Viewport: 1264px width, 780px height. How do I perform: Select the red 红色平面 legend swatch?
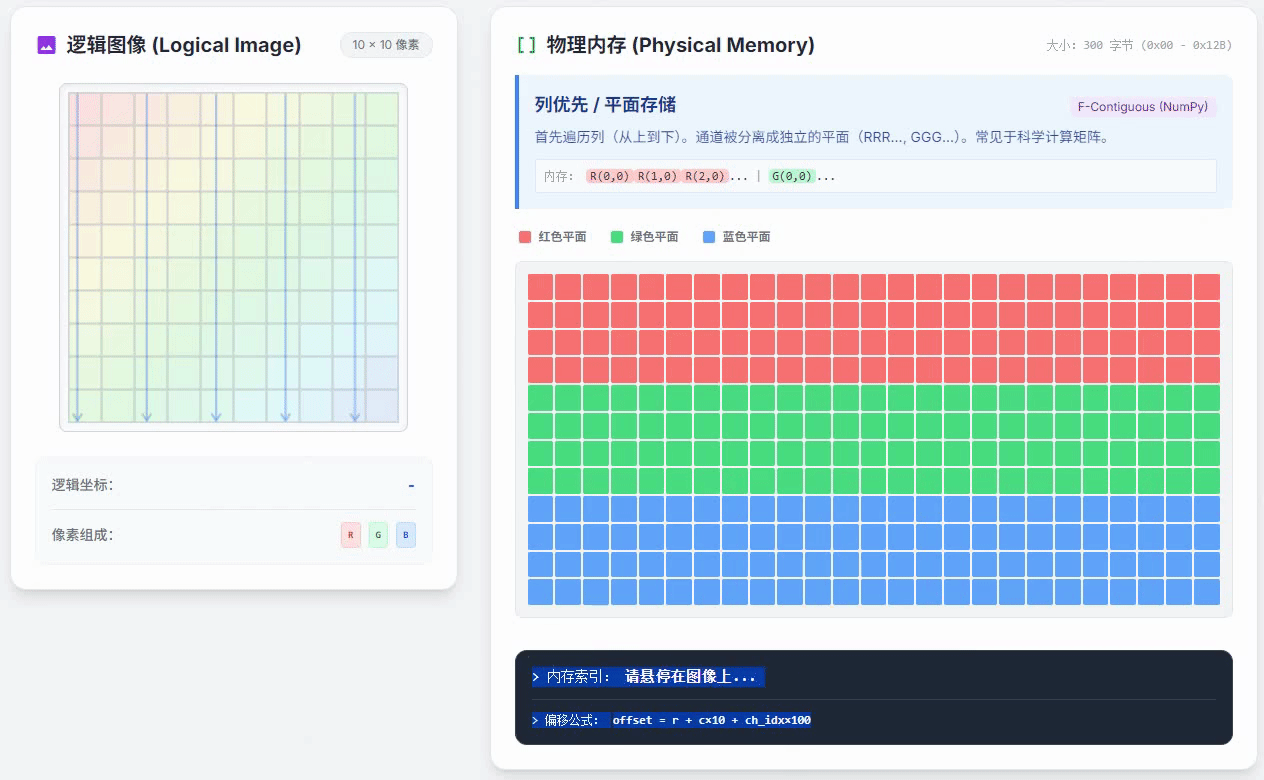click(x=525, y=236)
